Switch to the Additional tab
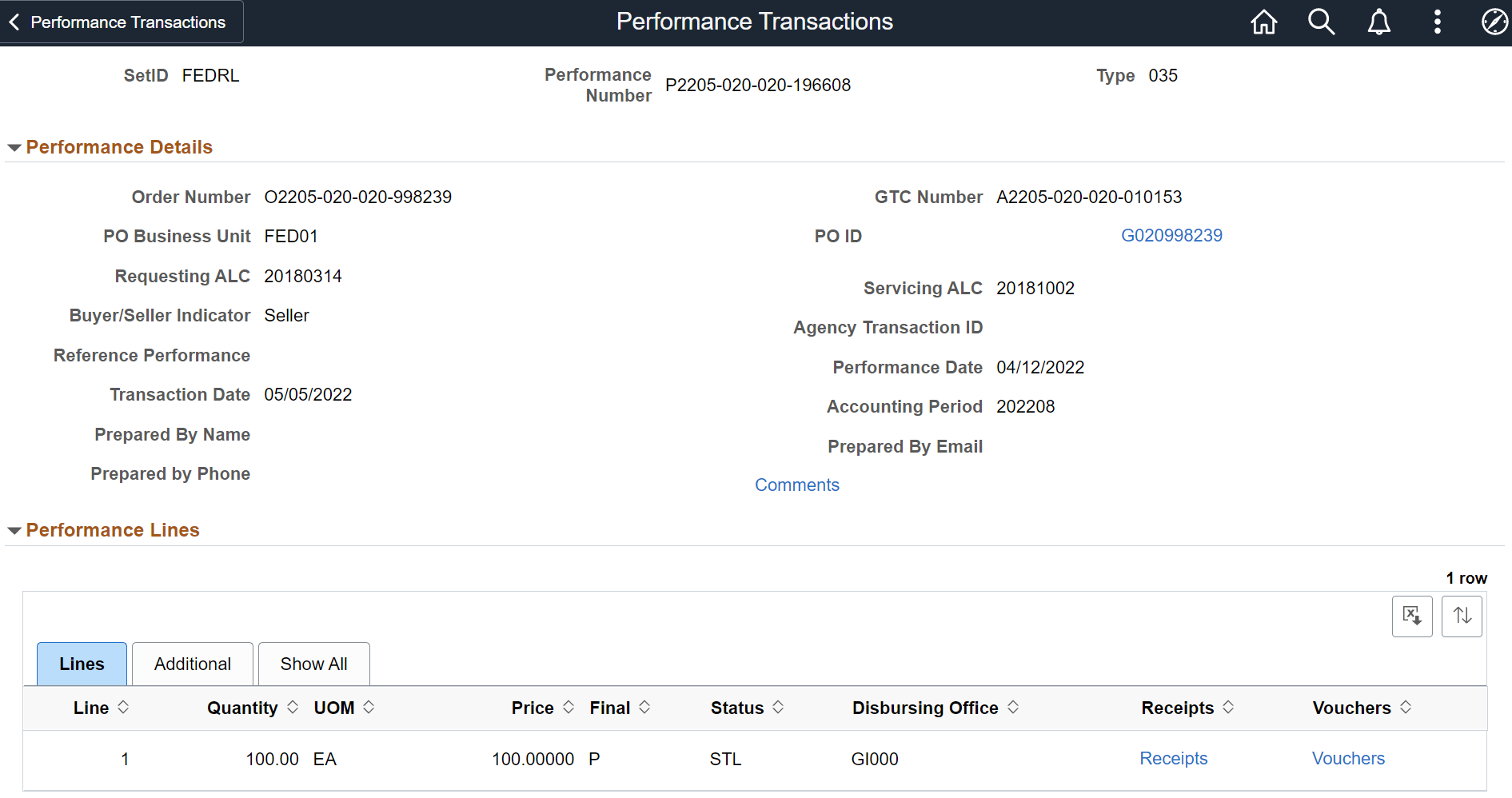Image resolution: width=1512 pixels, height=798 pixels. pos(192,664)
